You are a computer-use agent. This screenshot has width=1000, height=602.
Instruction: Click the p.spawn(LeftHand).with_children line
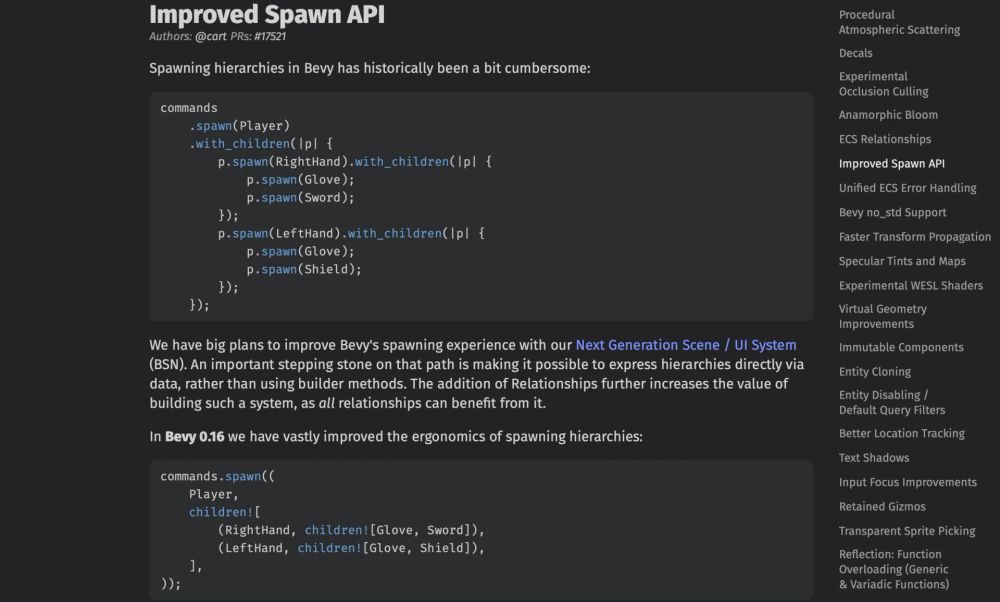[351, 233]
